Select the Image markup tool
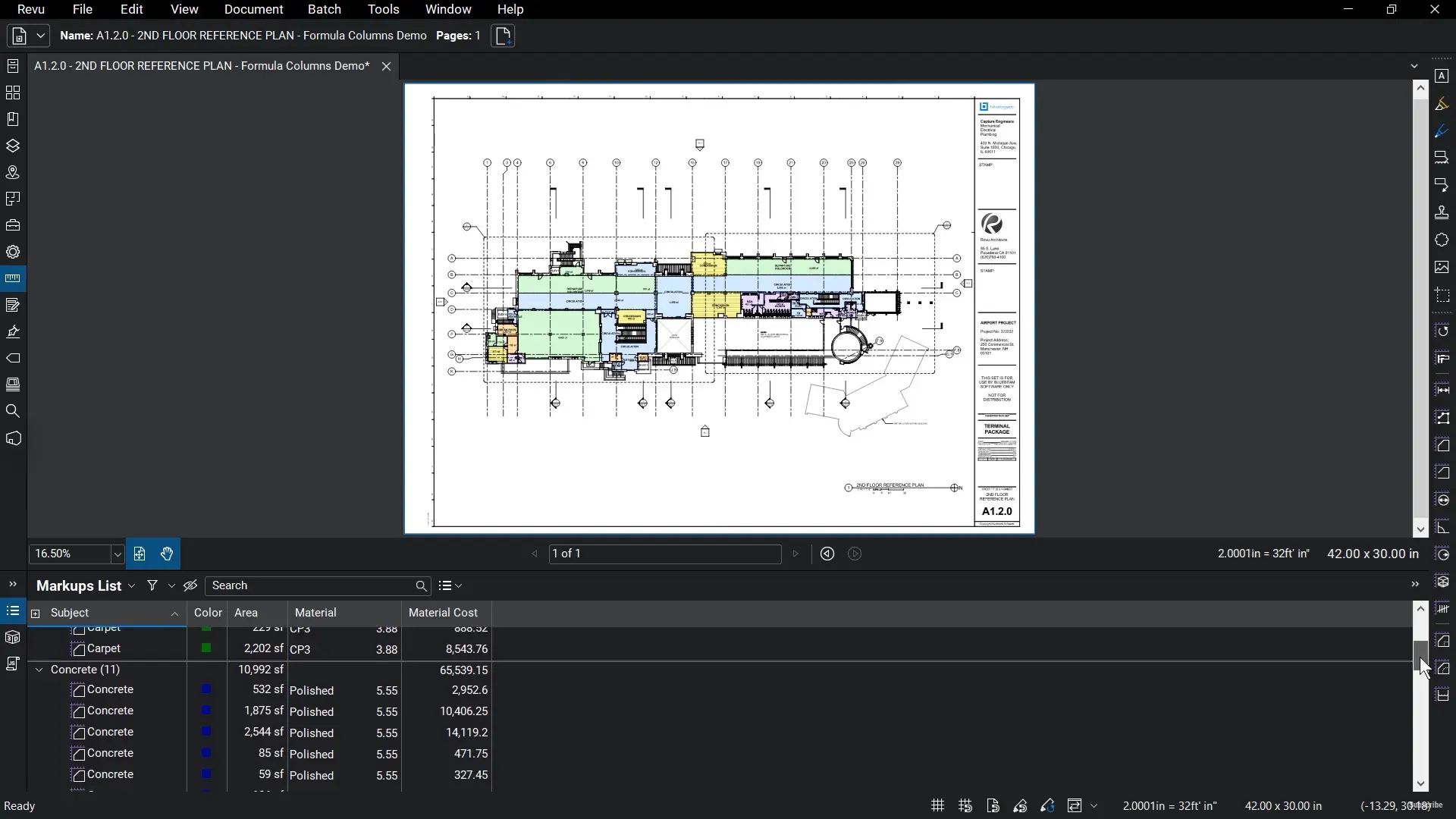 [1442, 268]
